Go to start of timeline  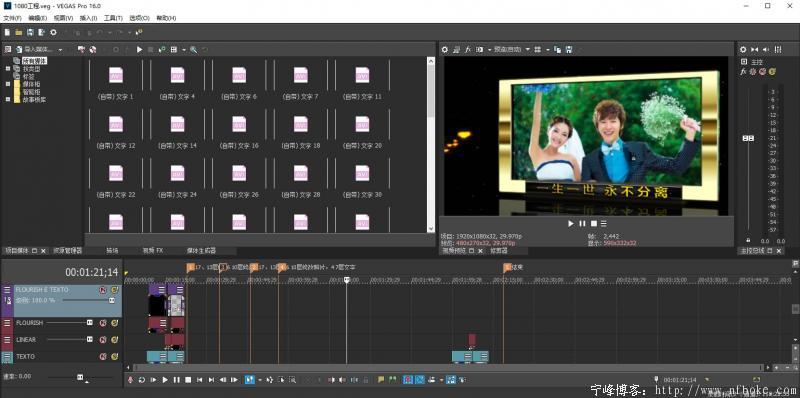click(x=199, y=380)
